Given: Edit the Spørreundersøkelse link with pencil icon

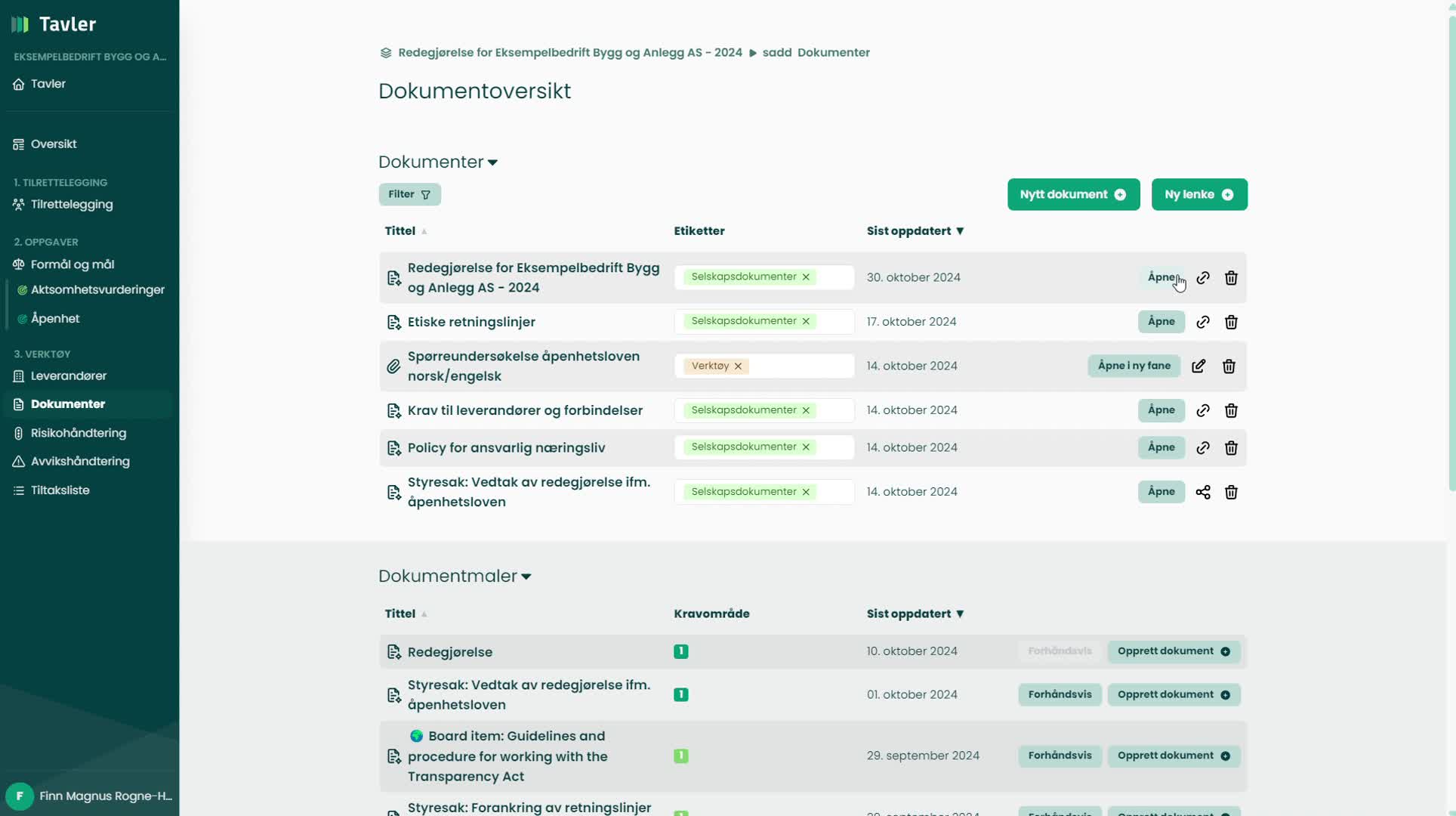Looking at the screenshot, I should pyautogui.click(x=1198, y=366).
